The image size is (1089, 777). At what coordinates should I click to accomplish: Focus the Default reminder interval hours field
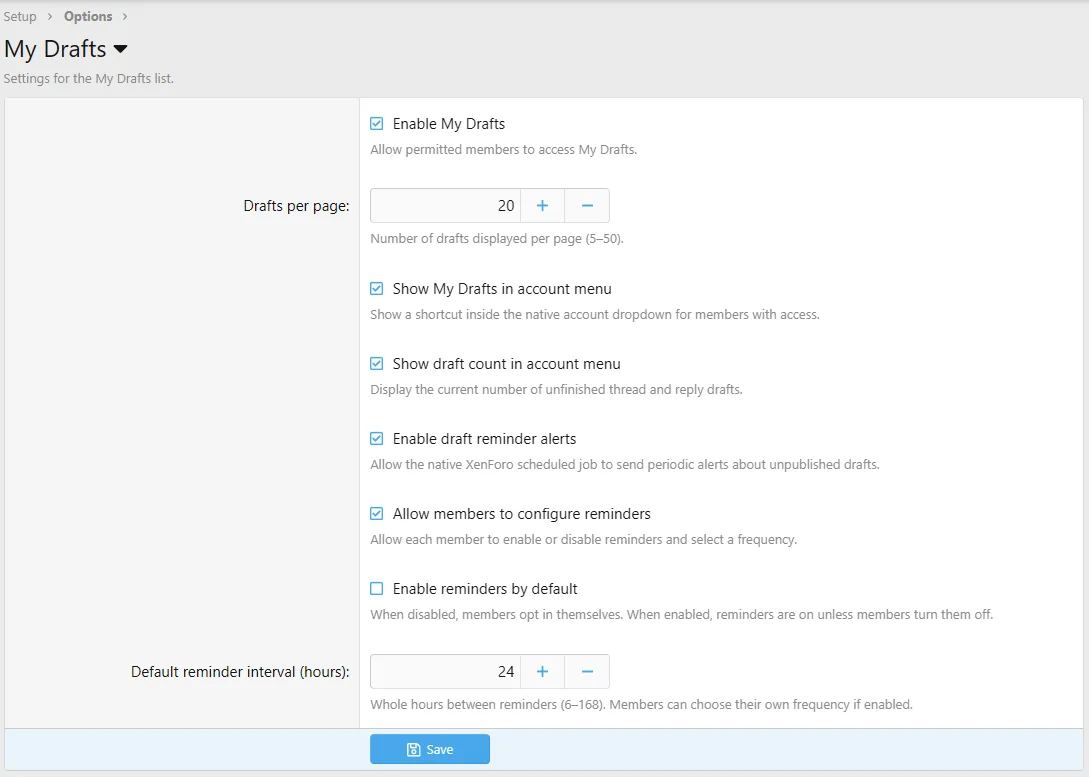coord(445,671)
